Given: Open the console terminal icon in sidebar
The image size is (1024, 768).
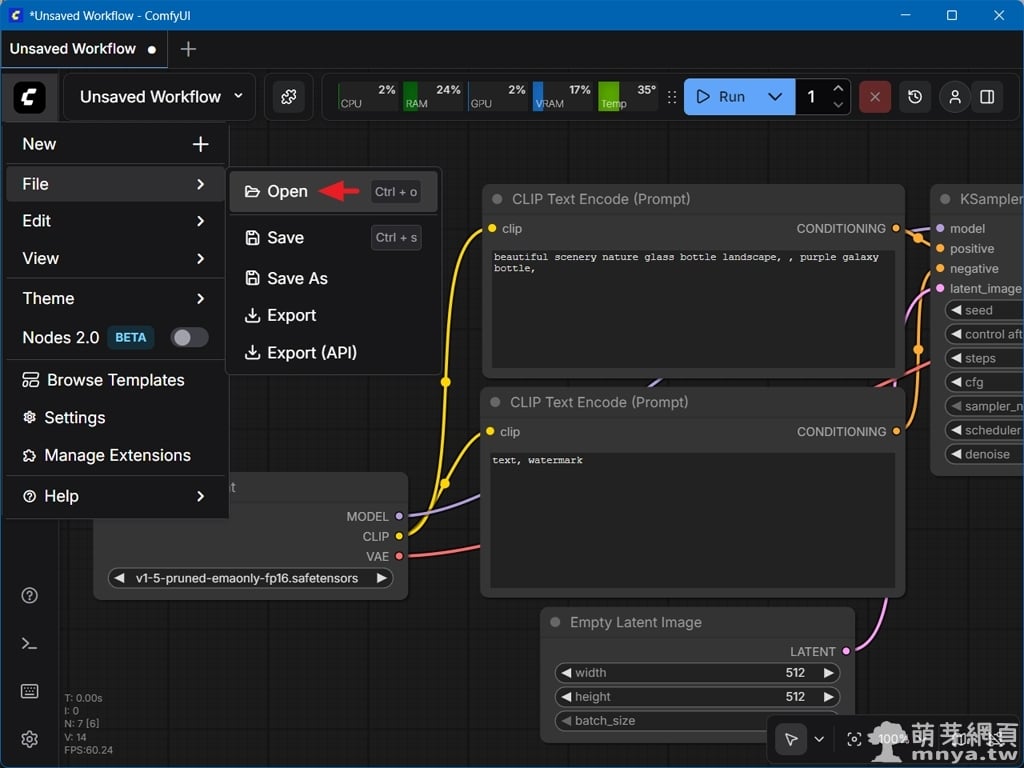Looking at the screenshot, I should [29, 643].
